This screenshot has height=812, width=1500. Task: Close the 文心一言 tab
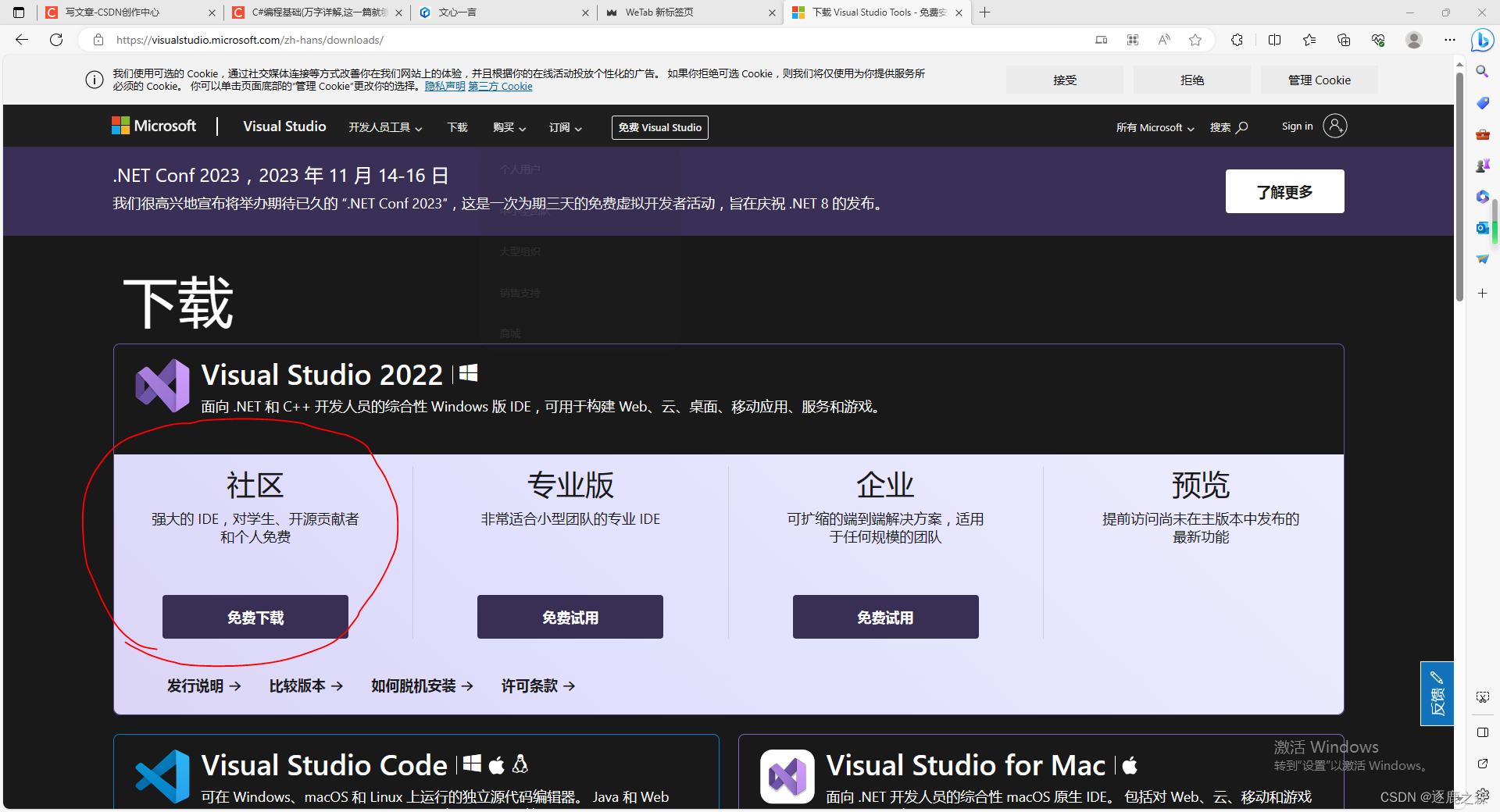click(x=586, y=12)
